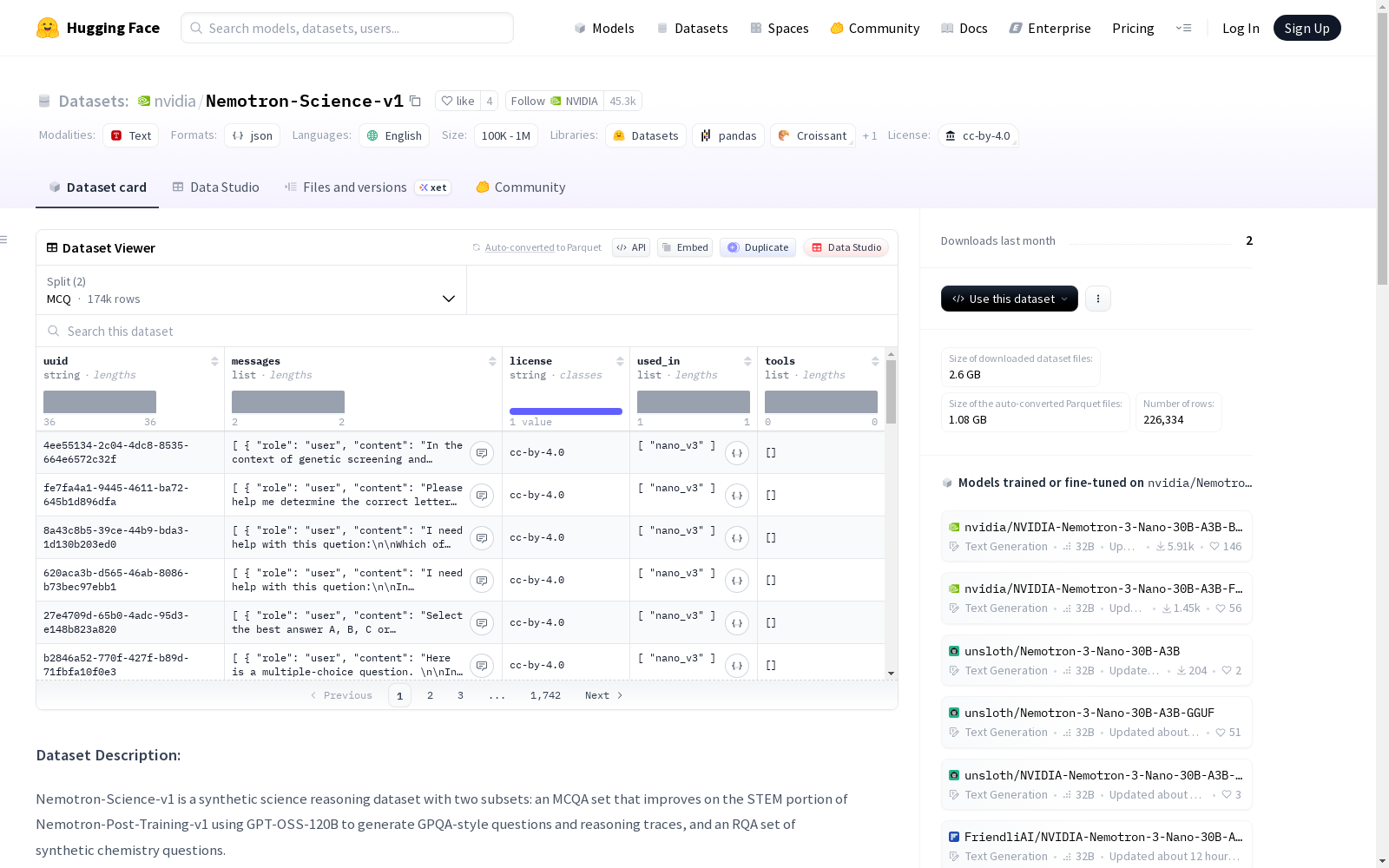Click the Embed button
This screenshot has width=1389, height=868.
coord(685,247)
